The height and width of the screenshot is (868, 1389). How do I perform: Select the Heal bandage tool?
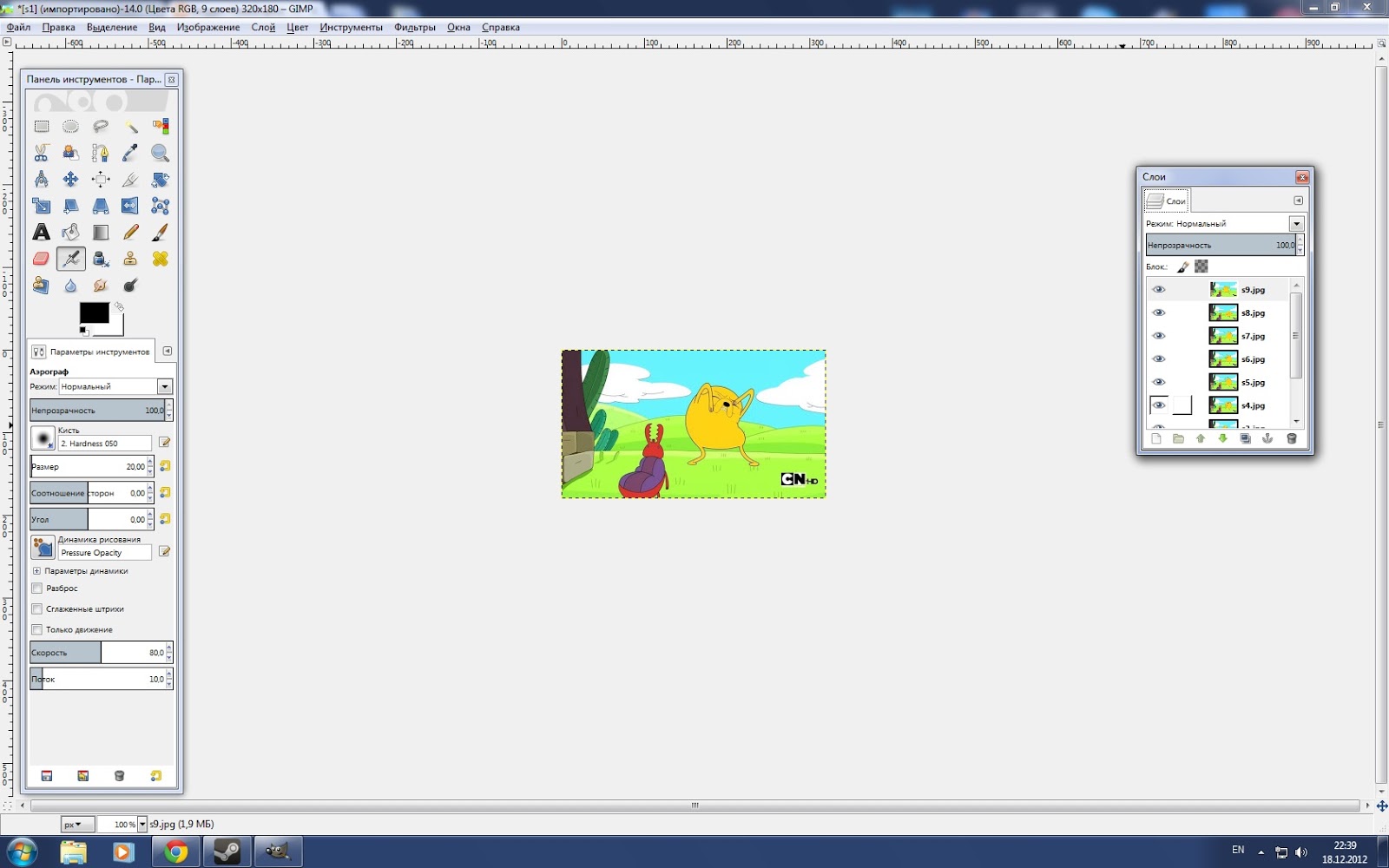click(x=160, y=259)
